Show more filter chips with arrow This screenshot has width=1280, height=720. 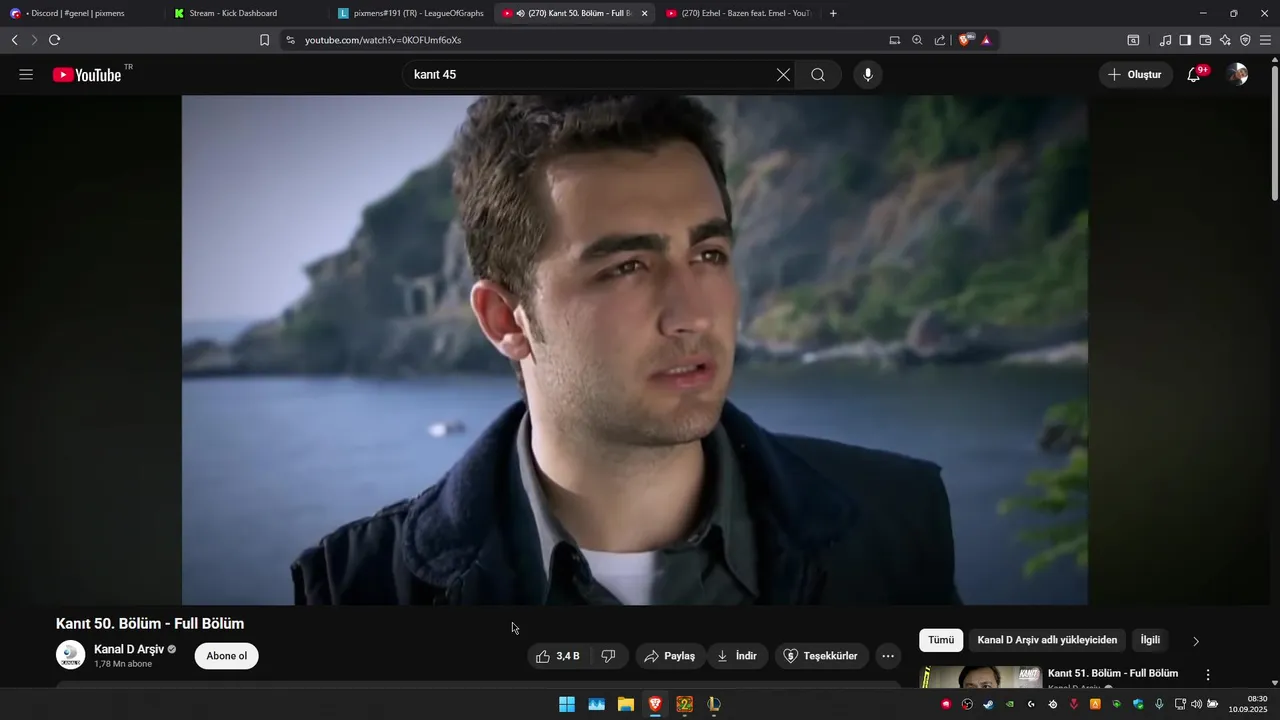pos(1196,641)
